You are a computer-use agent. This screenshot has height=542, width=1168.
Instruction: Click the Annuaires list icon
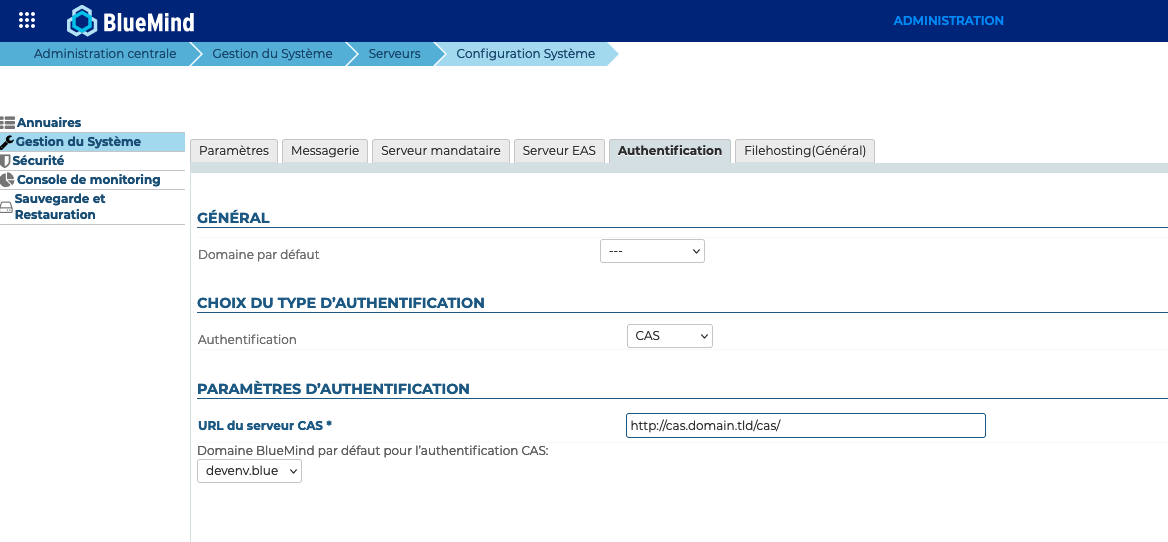pyautogui.click(x=8, y=123)
